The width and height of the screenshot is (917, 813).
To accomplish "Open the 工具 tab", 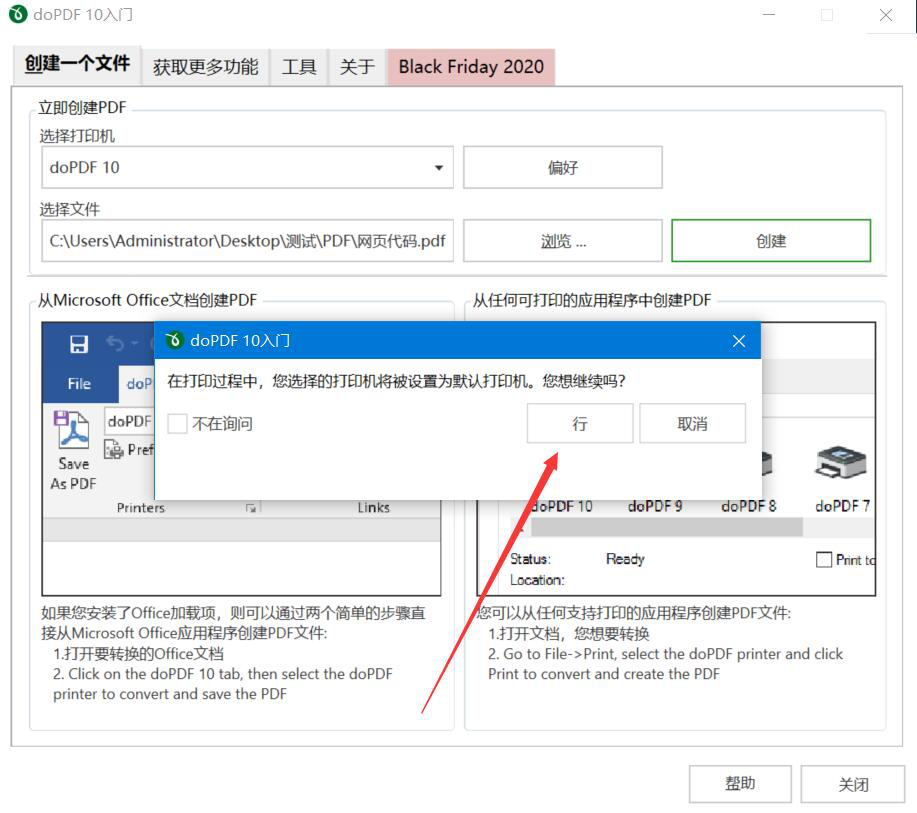I will 299,67.
